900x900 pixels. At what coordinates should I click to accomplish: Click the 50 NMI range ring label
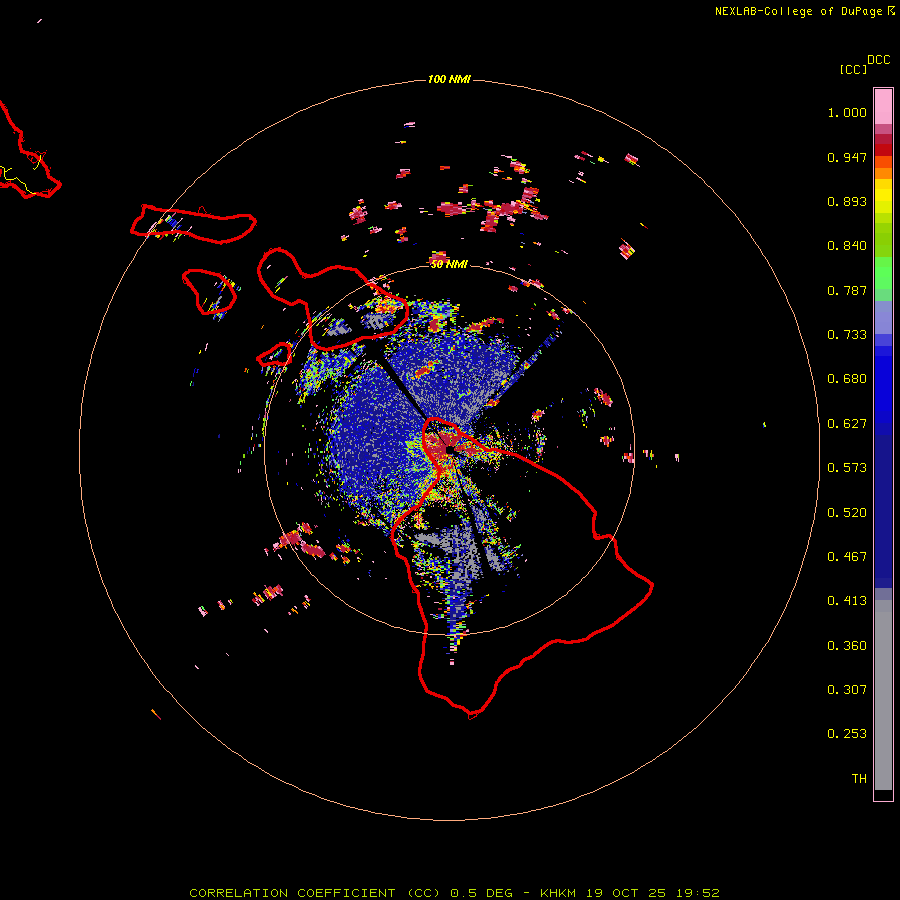click(449, 264)
